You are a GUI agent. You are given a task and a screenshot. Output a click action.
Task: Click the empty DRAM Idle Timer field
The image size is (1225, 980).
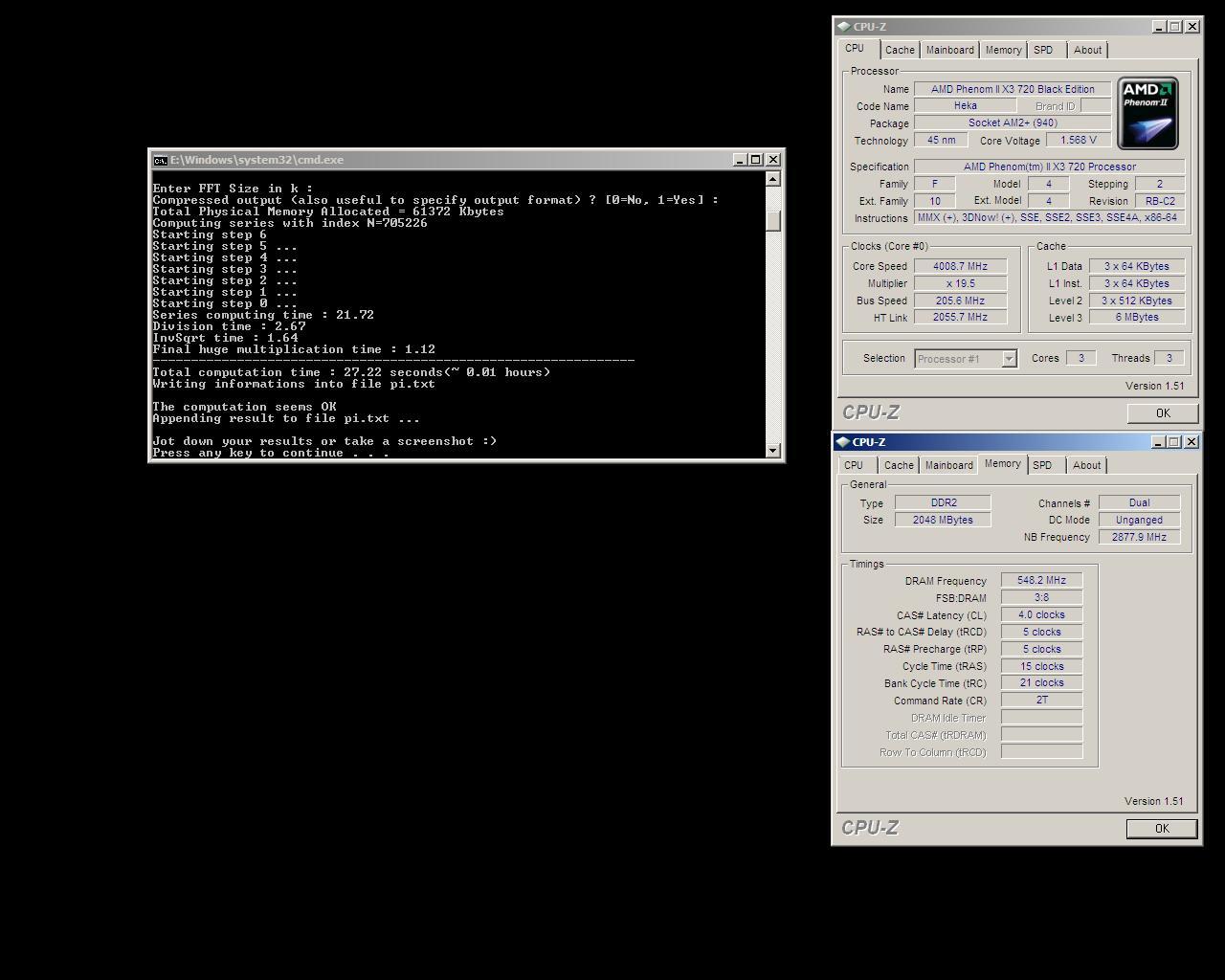click(1041, 717)
